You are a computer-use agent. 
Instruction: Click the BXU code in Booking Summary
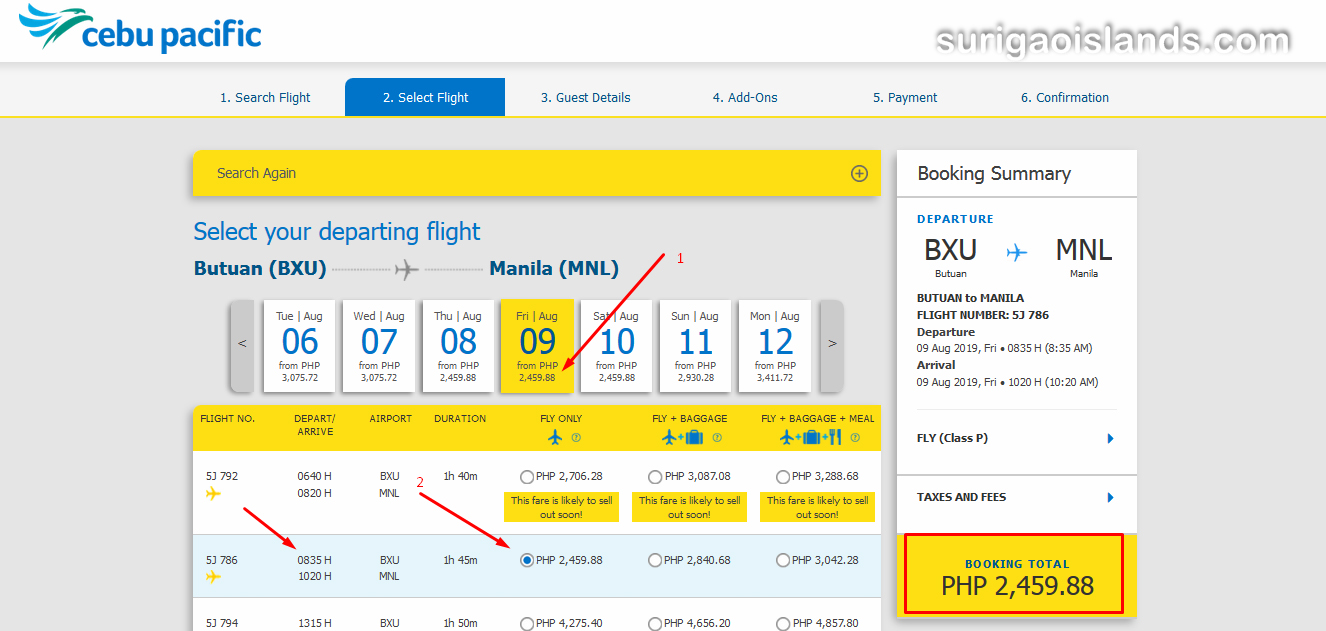pos(951,250)
